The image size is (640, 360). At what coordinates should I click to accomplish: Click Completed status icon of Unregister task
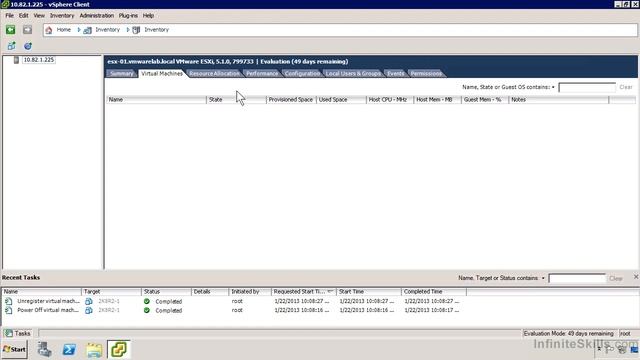pos(147,301)
